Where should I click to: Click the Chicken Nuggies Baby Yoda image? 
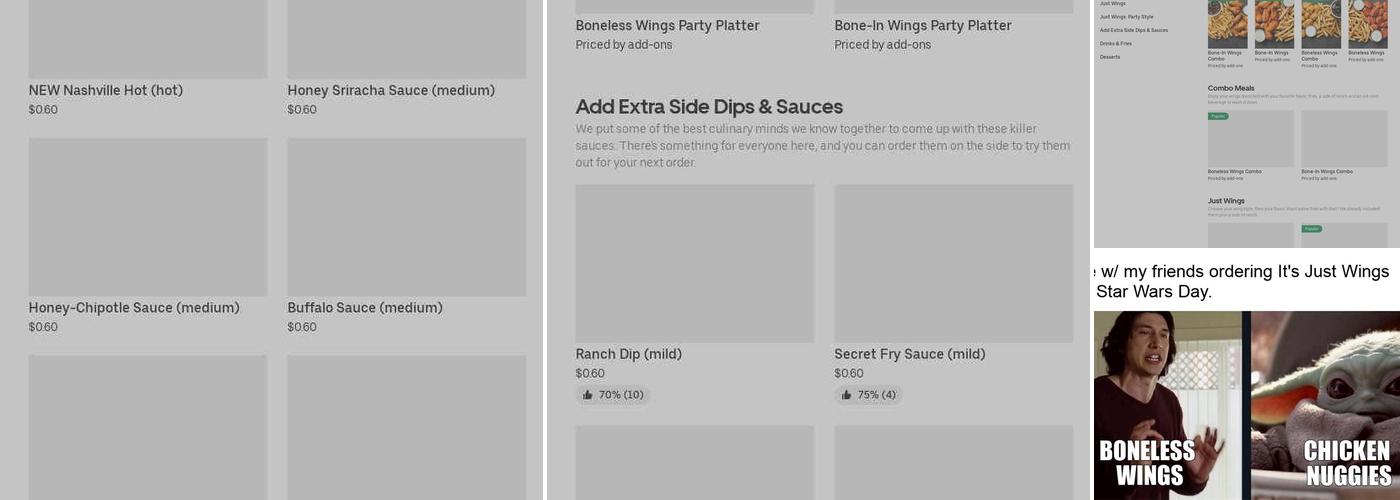point(1325,405)
